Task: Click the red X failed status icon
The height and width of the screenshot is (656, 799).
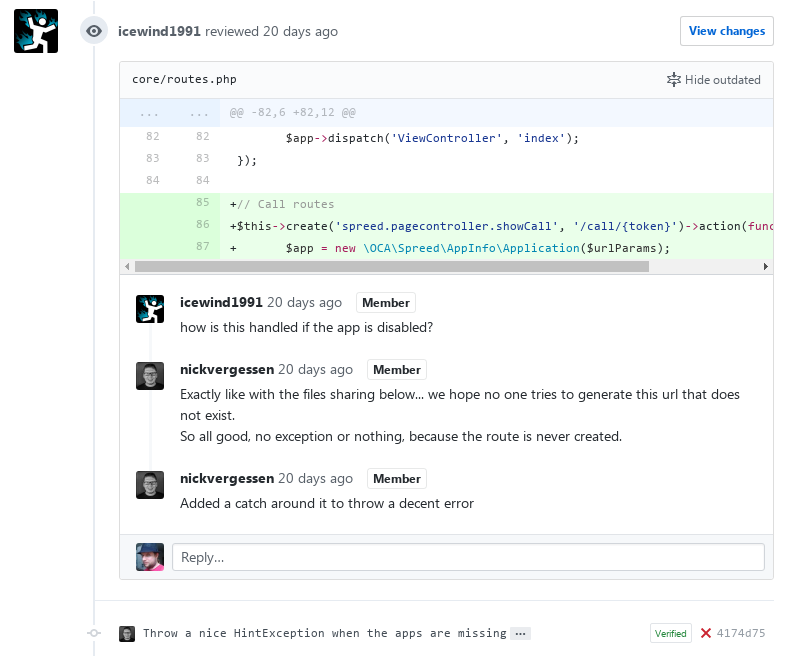Action: 706,633
